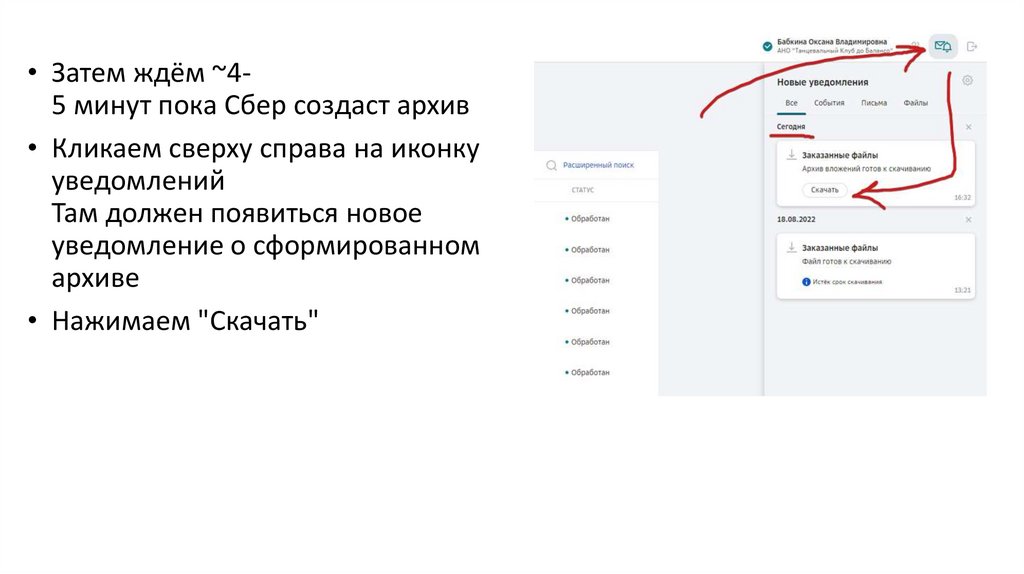
Task: Open the notifications envelope-bell icon
Action: click(942, 46)
